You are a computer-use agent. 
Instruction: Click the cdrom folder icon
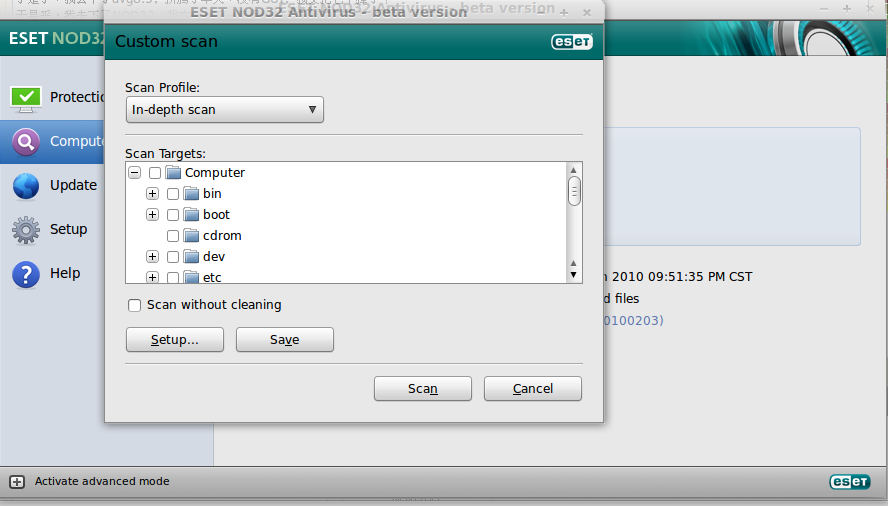point(191,236)
